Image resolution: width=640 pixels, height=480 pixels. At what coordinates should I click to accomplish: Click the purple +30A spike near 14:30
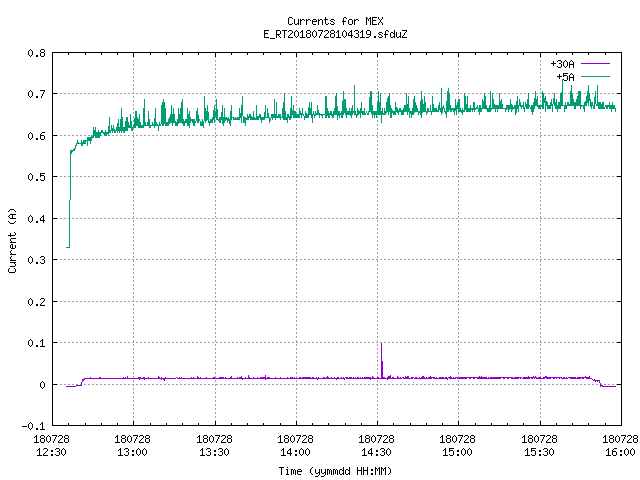(382, 360)
